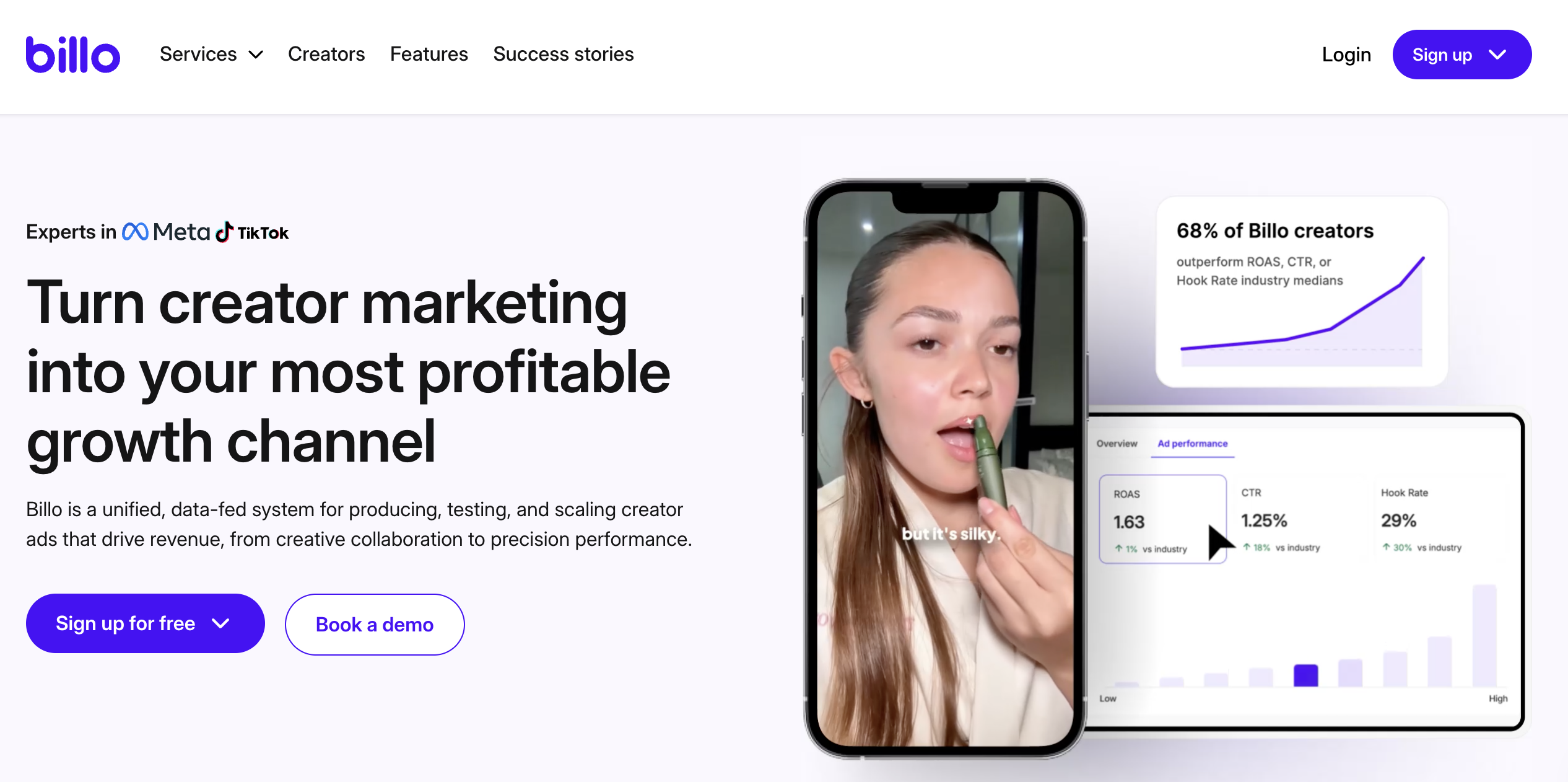The height and width of the screenshot is (782, 1568).
Task: Open the Sign up dropdown in header
Action: coord(1462,55)
